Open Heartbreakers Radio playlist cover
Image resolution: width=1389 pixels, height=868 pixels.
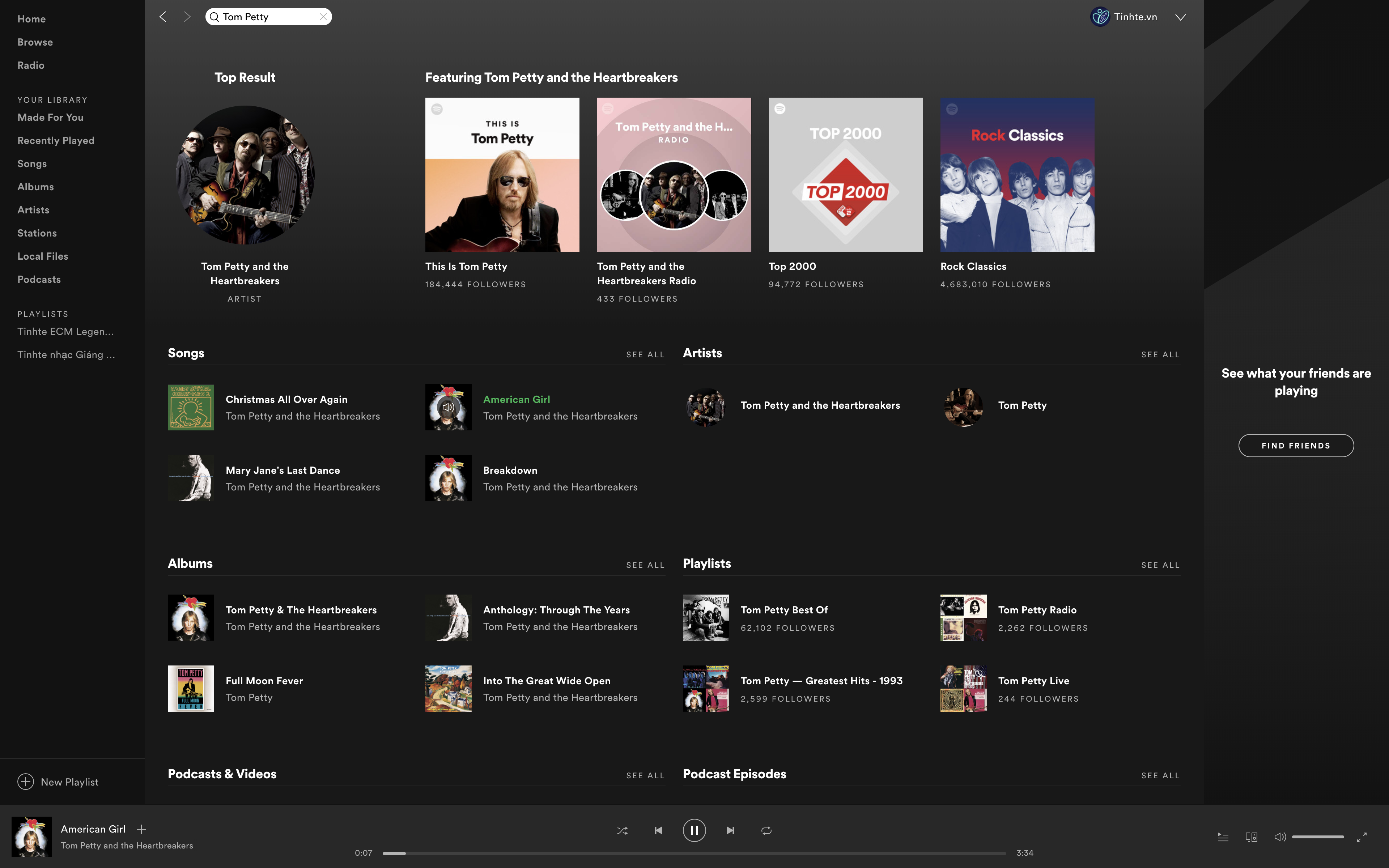tap(674, 175)
